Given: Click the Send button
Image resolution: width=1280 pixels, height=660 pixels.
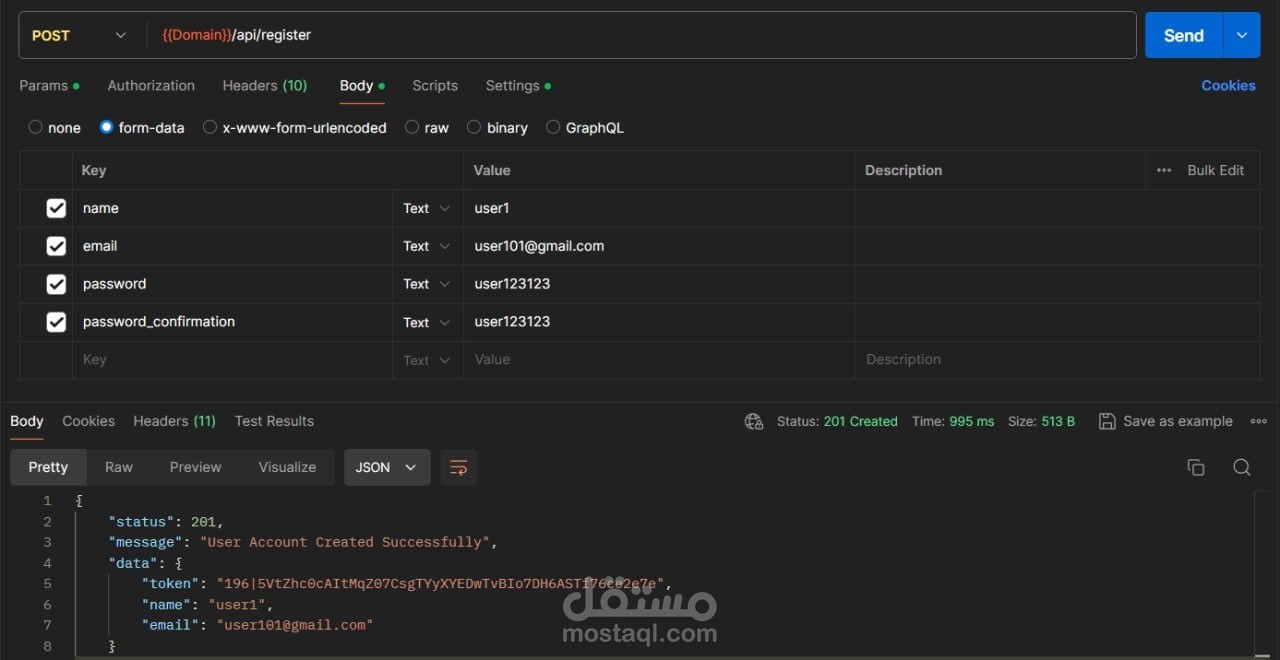Looking at the screenshot, I should coord(1183,35).
